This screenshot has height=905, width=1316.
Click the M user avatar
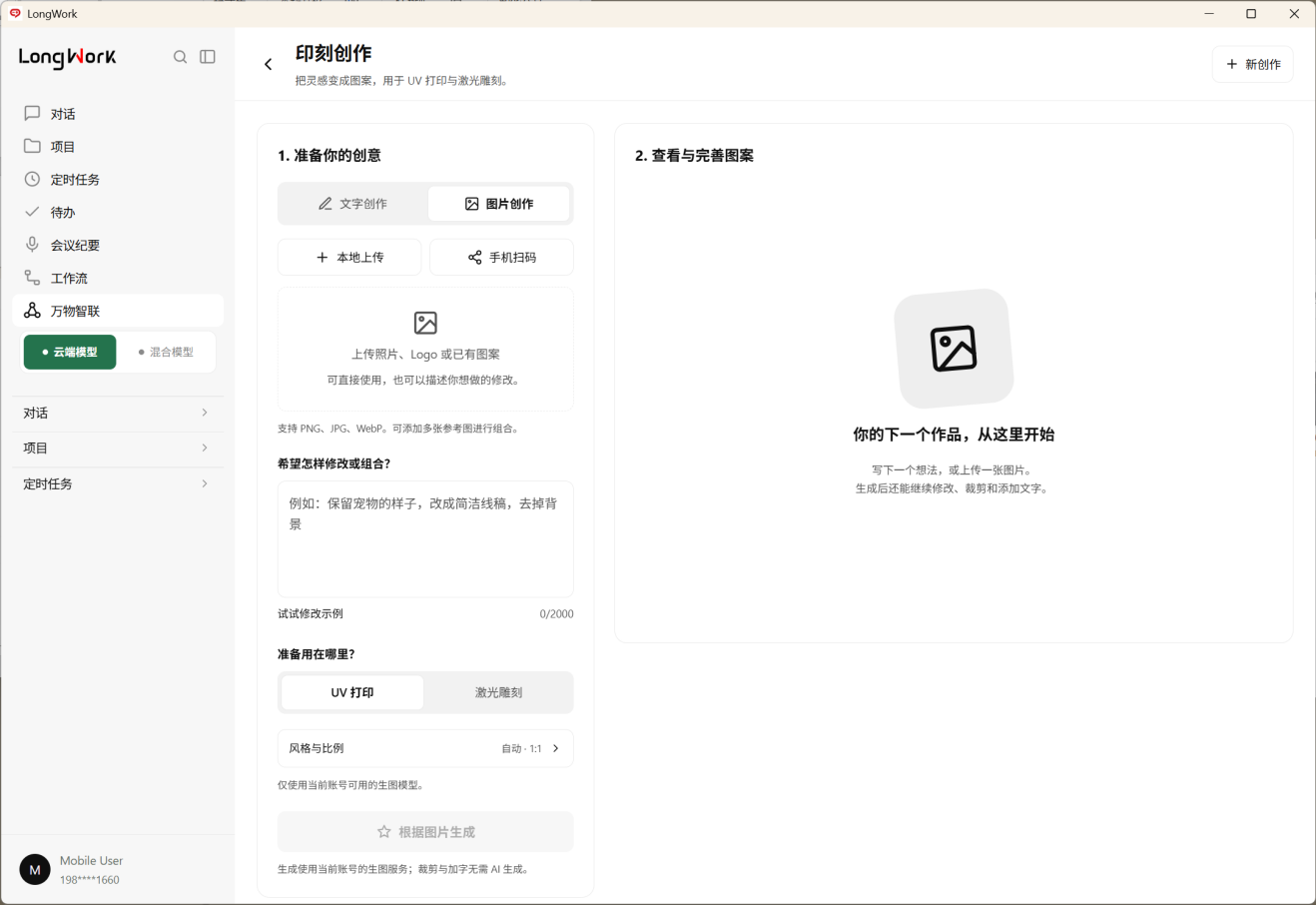point(35,870)
